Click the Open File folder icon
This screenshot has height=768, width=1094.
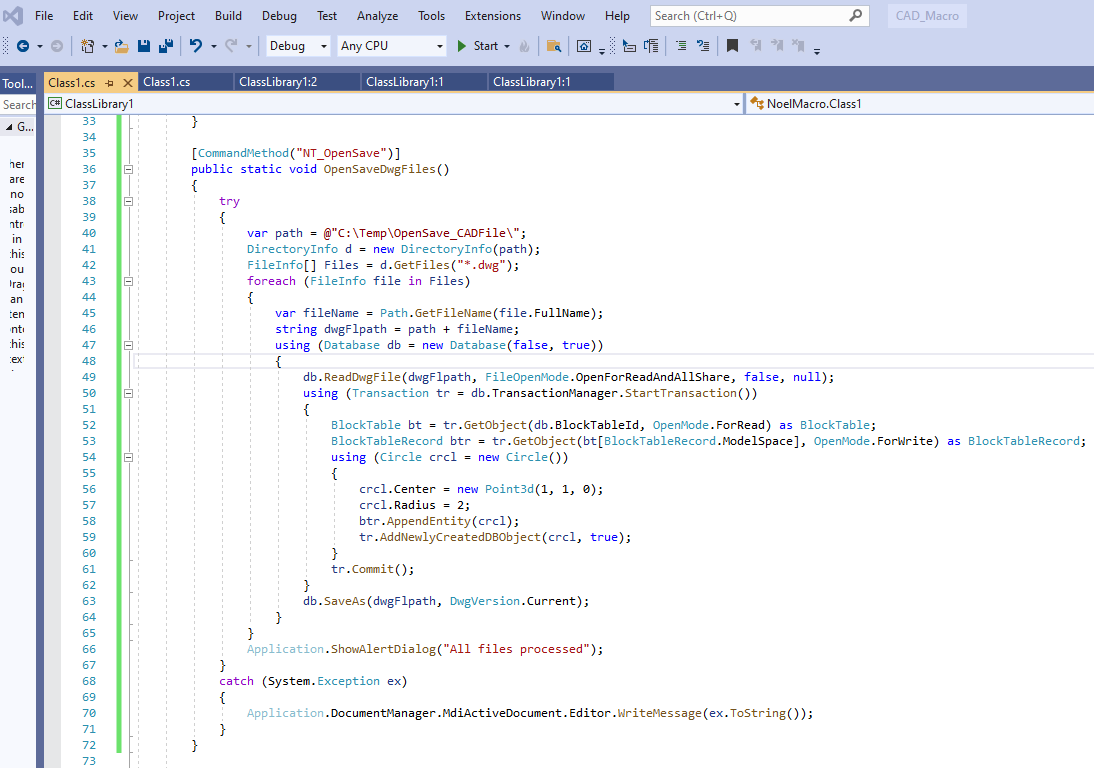pos(121,46)
